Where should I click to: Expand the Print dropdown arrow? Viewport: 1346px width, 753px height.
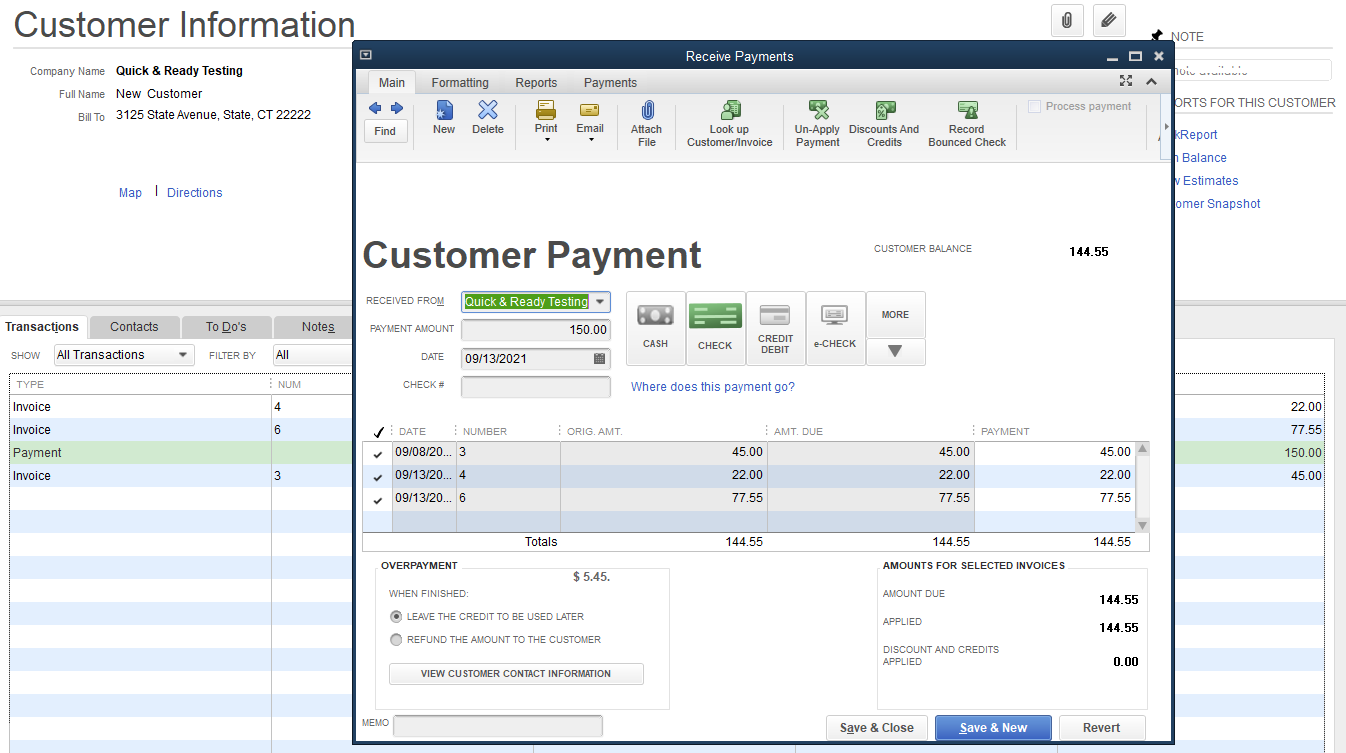click(547, 140)
